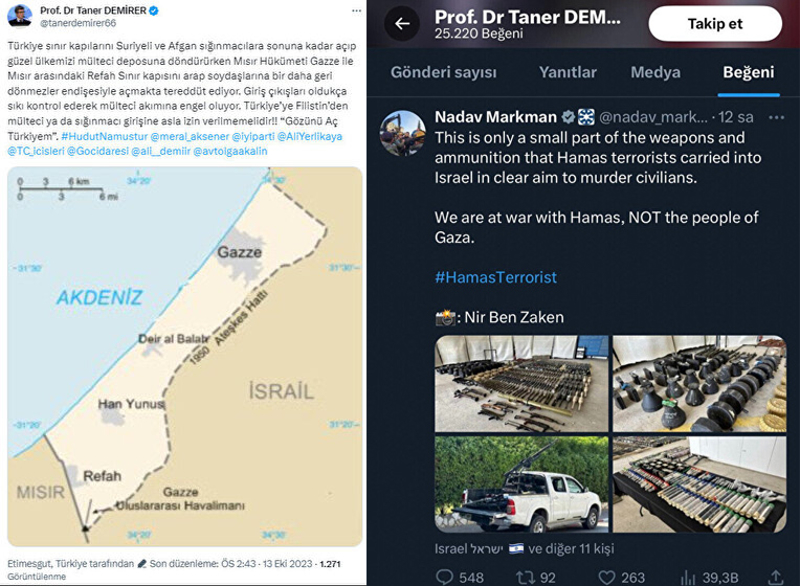This screenshot has height=586, width=800.
Task: View analytics icon showing 39,3B
Action: (688, 576)
